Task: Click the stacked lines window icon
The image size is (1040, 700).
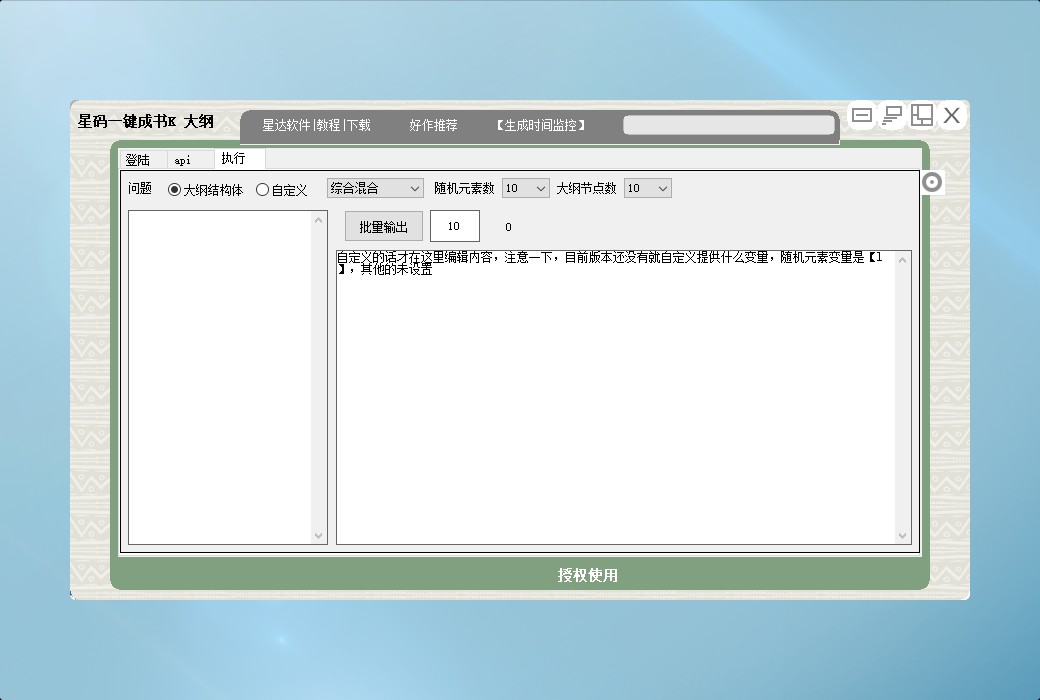Action: [x=892, y=116]
